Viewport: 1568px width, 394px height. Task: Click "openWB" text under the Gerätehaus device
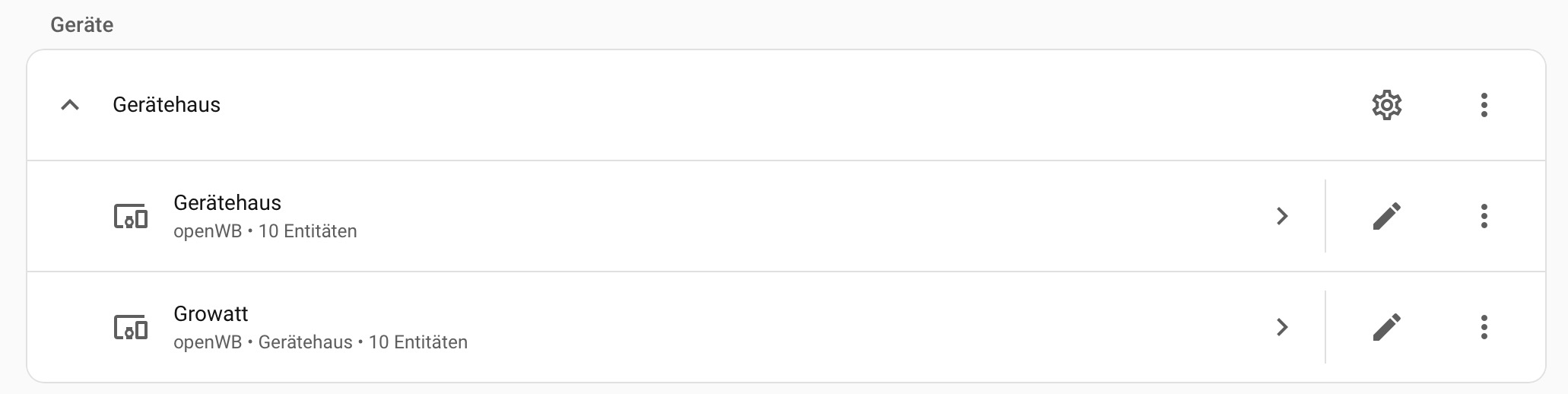pos(207,231)
